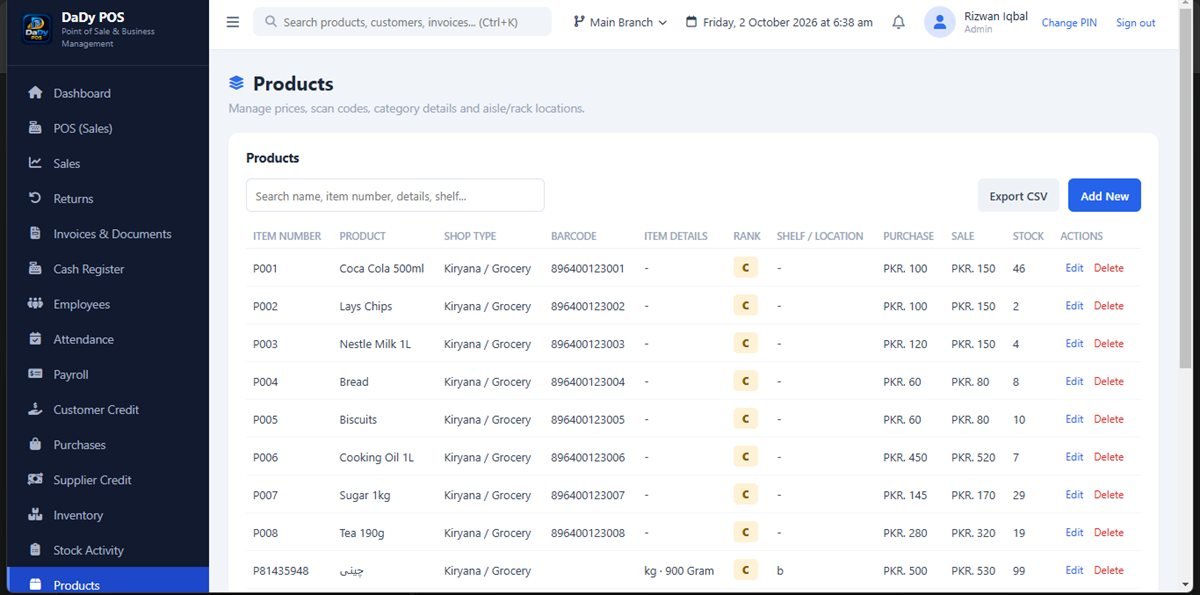Screen dimensions: 1200x595
Task: Click 'PKR. 520' sale price
Action: [973, 458]
